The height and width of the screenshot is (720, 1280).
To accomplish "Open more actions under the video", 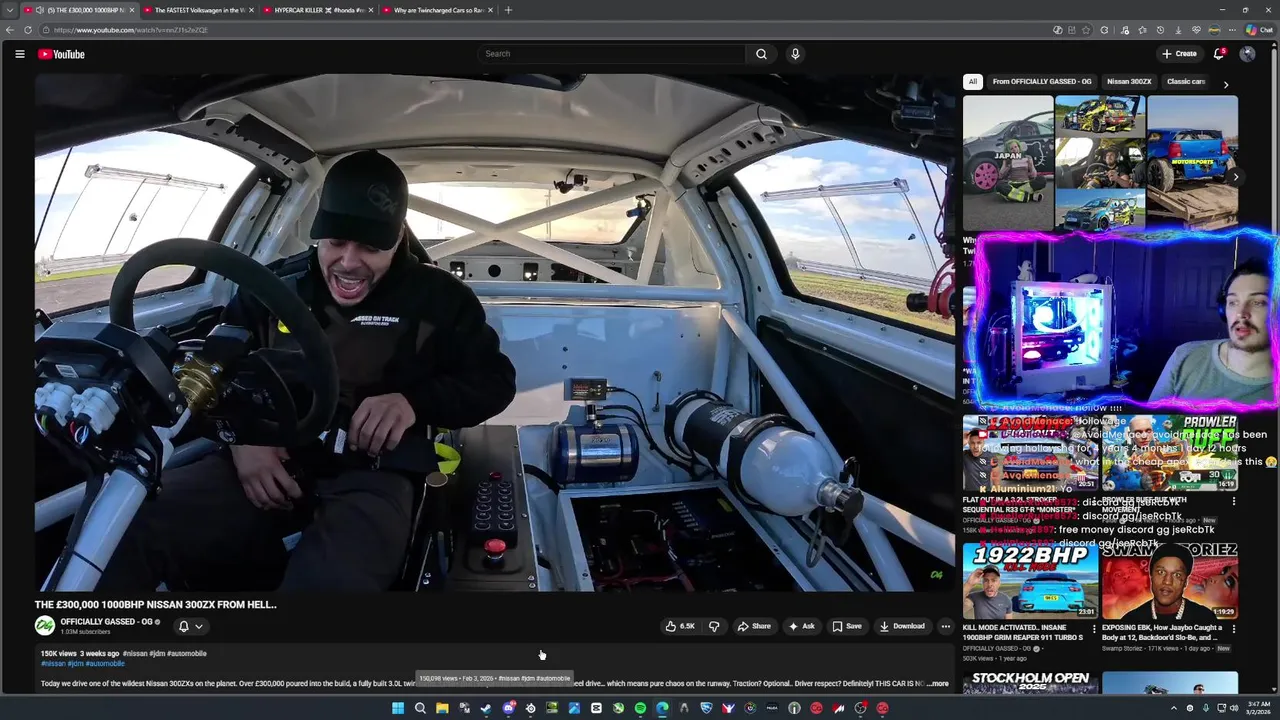I will click(x=945, y=626).
